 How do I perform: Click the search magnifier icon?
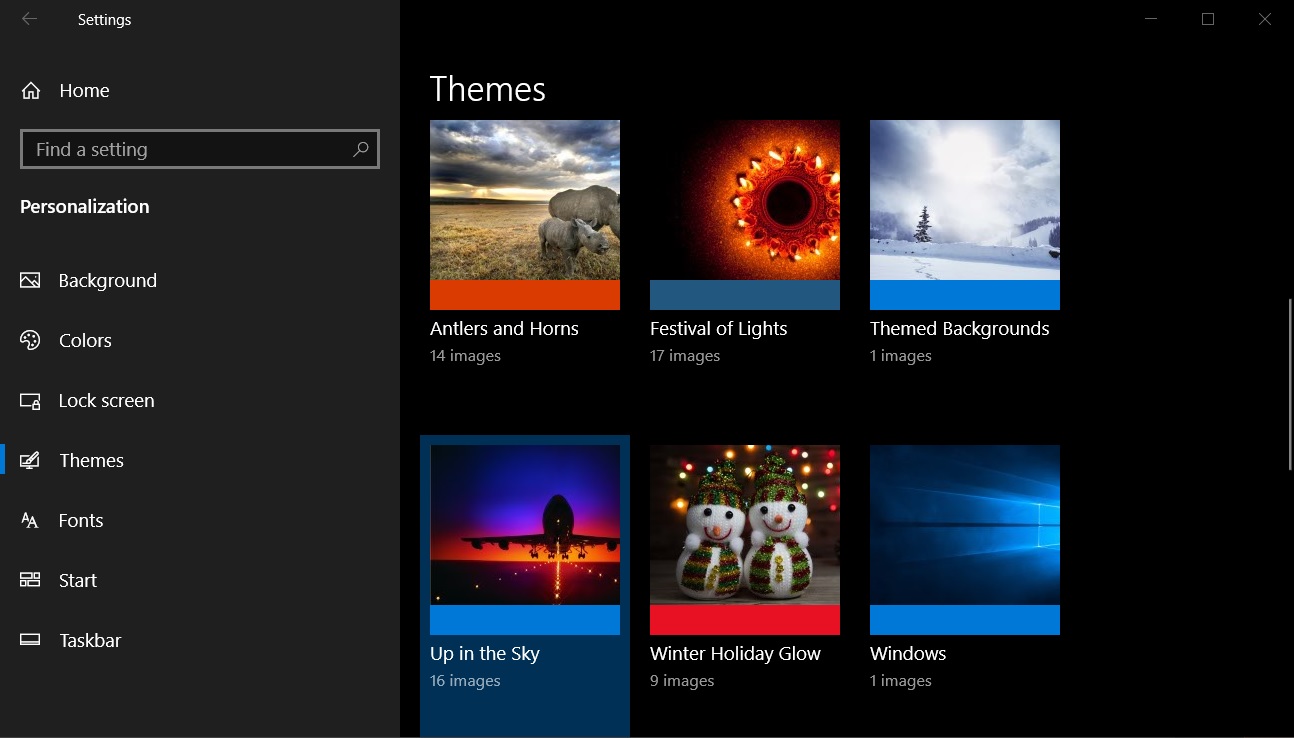pyautogui.click(x=361, y=149)
